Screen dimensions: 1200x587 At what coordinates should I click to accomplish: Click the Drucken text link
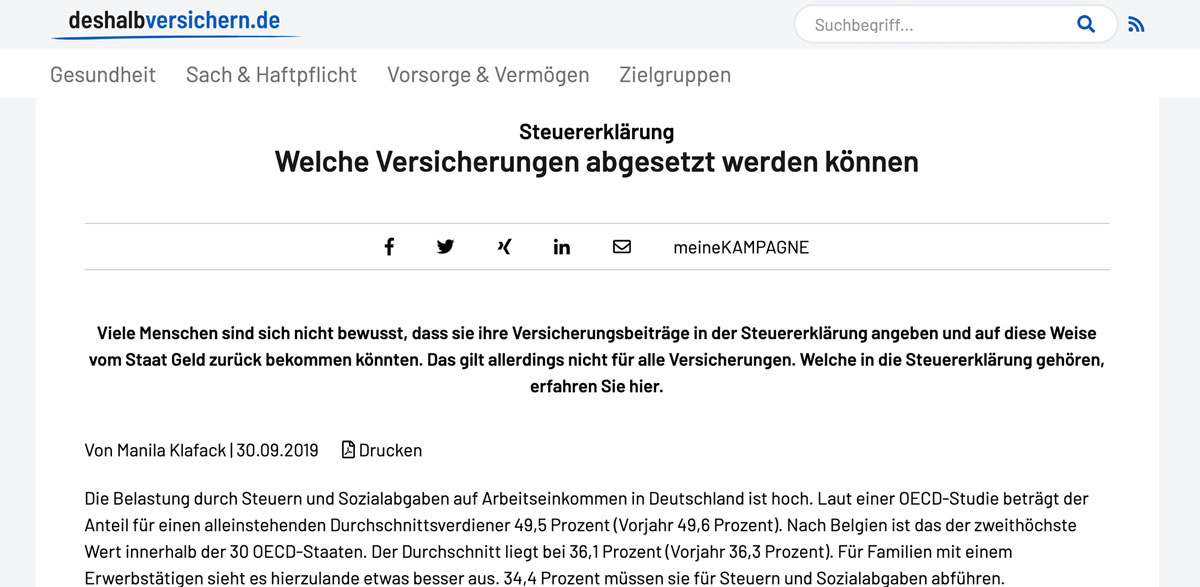tap(390, 449)
